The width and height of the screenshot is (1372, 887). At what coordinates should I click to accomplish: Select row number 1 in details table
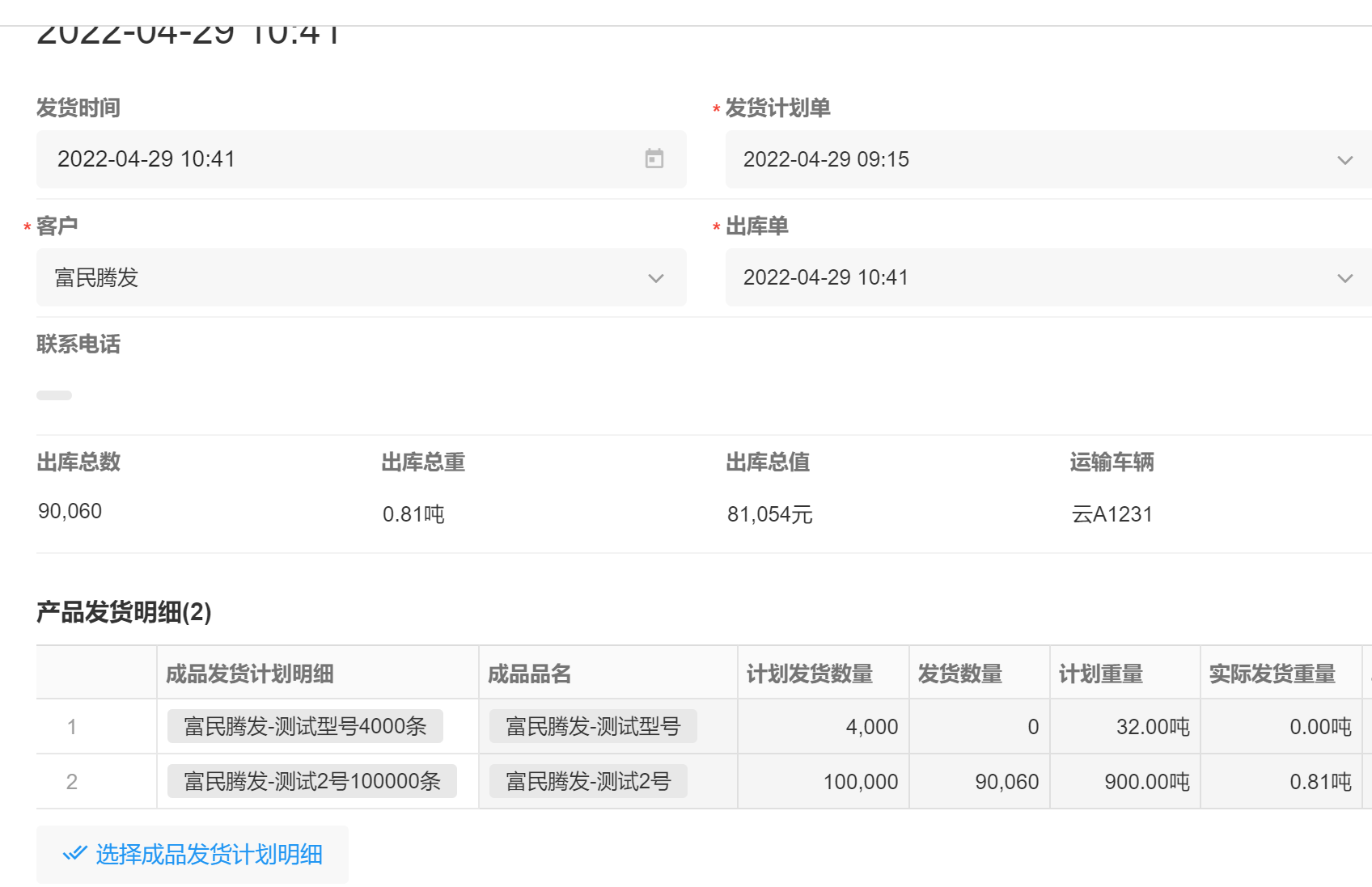click(72, 726)
